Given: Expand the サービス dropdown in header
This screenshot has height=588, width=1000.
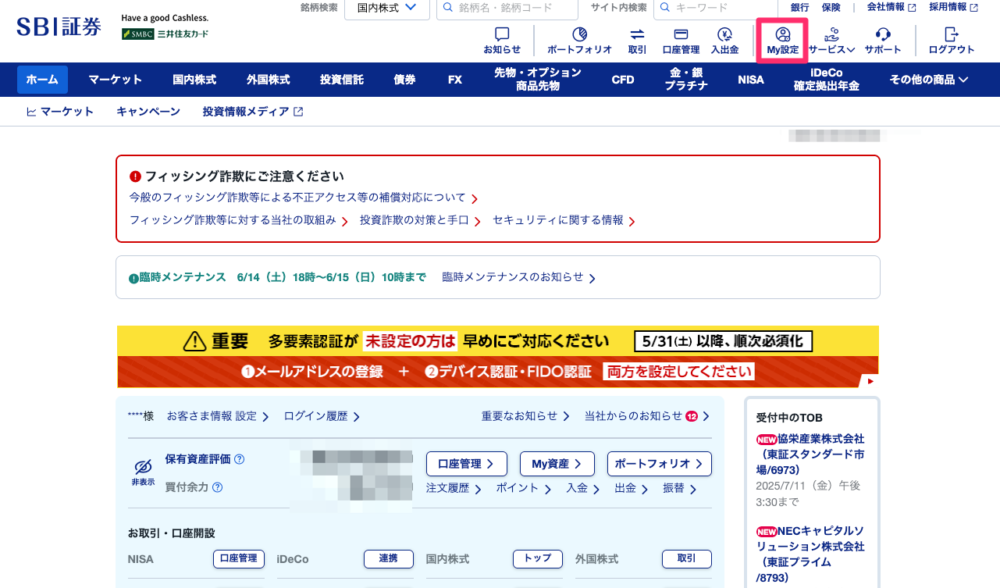Looking at the screenshot, I should [832, 40].
